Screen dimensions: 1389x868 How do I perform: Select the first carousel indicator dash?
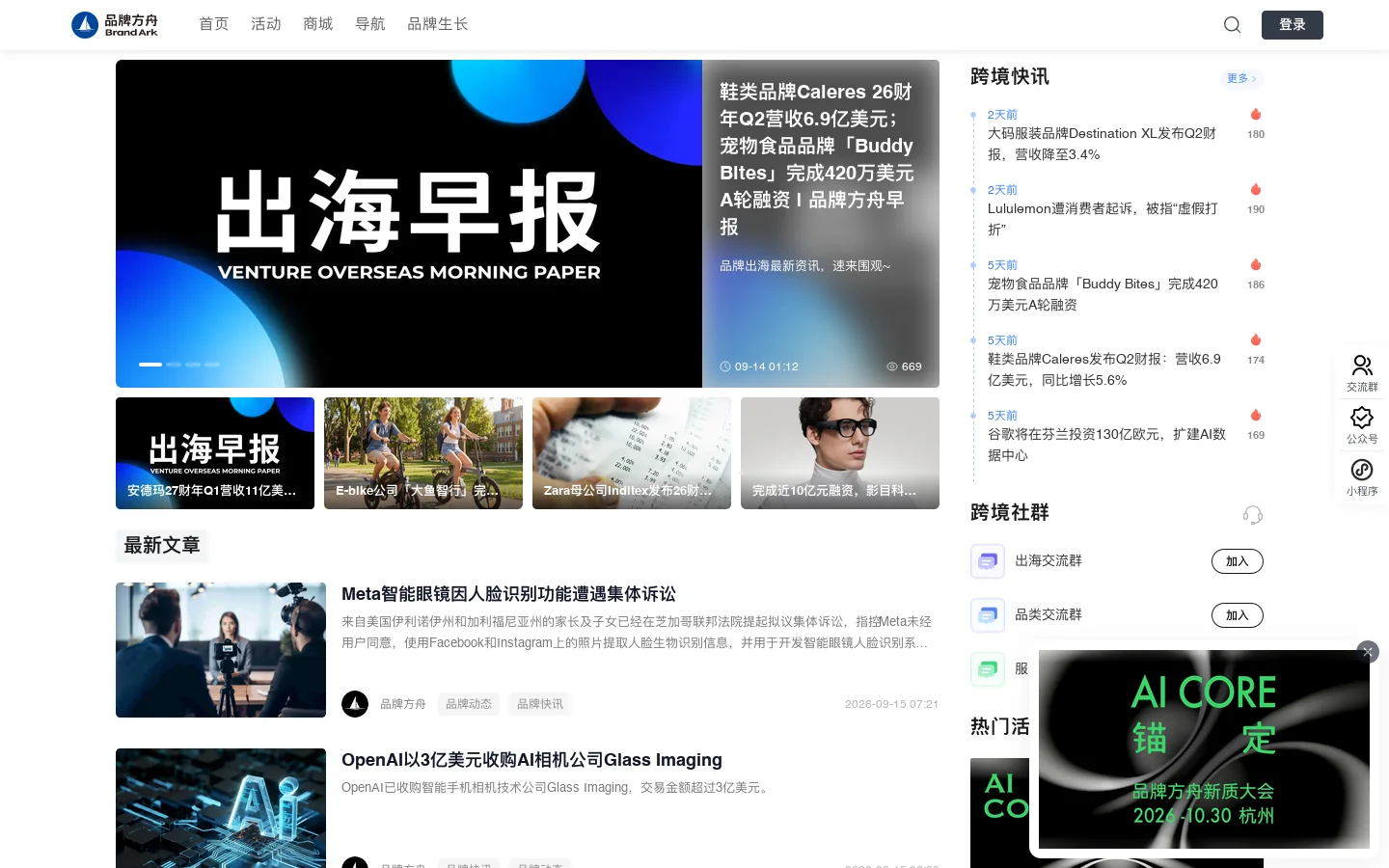pos(150,365)
